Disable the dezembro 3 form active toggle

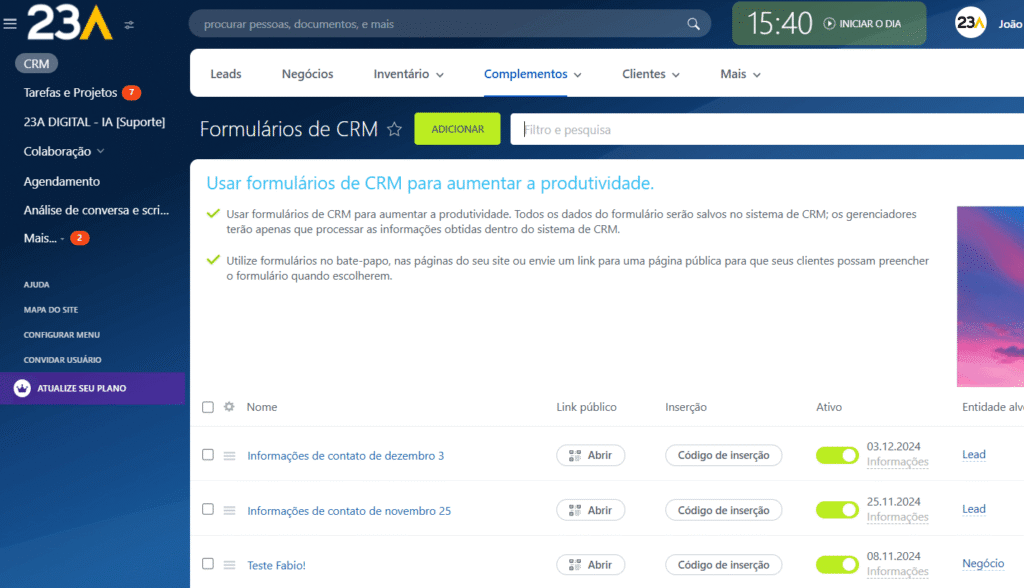click(x=837, y=455)
